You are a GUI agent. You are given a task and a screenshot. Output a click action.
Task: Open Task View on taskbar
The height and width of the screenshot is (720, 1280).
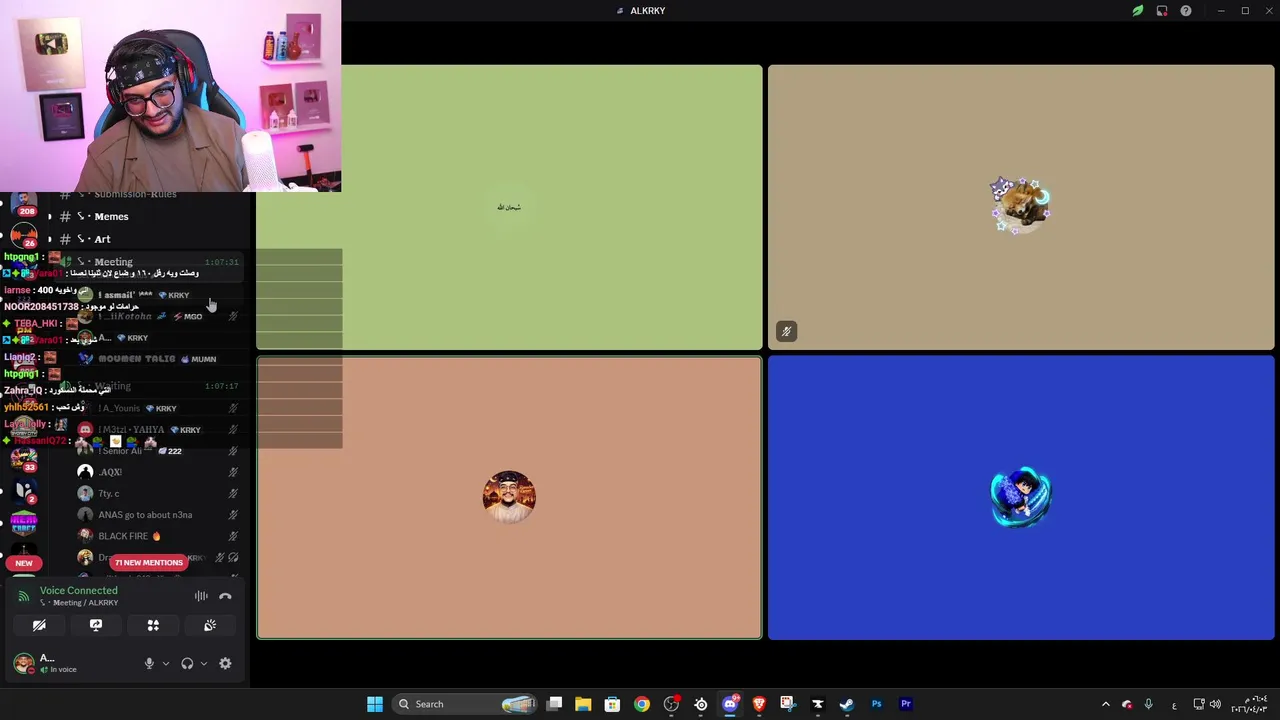[x=555, y=704]
